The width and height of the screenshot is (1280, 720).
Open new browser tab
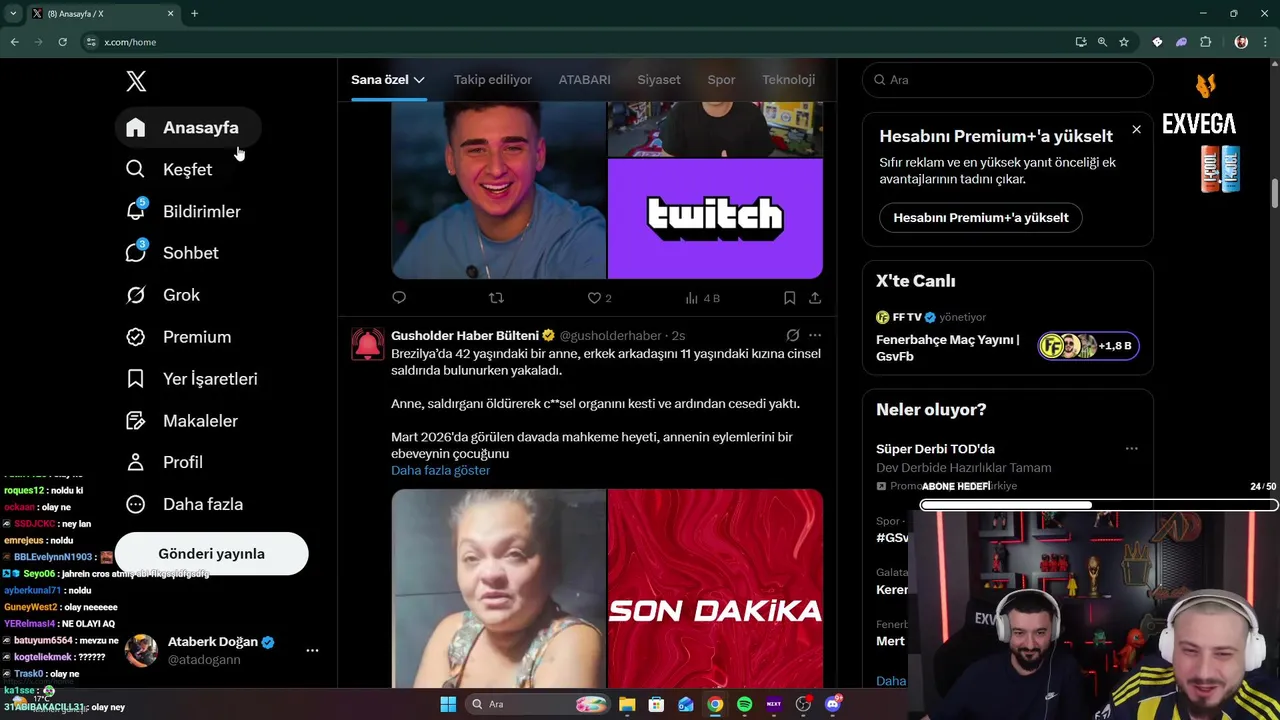point(194,14)
